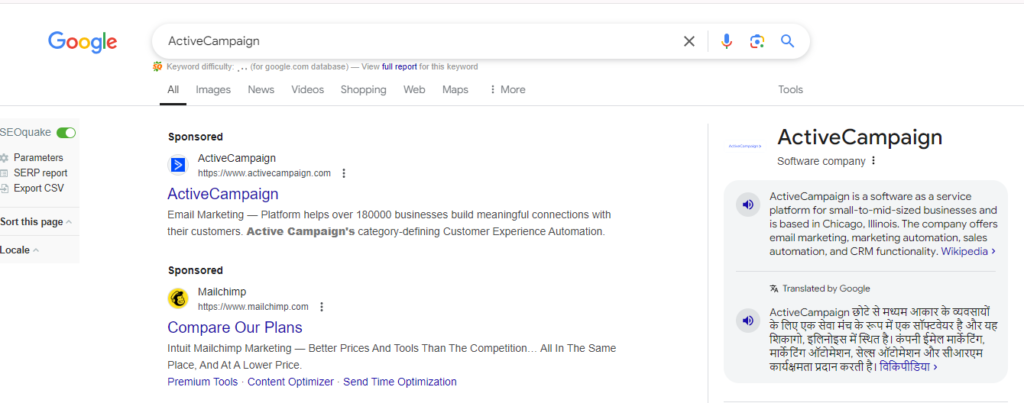
Task: Open Send Time Optimization sitelink
Action: pos(400,382)
